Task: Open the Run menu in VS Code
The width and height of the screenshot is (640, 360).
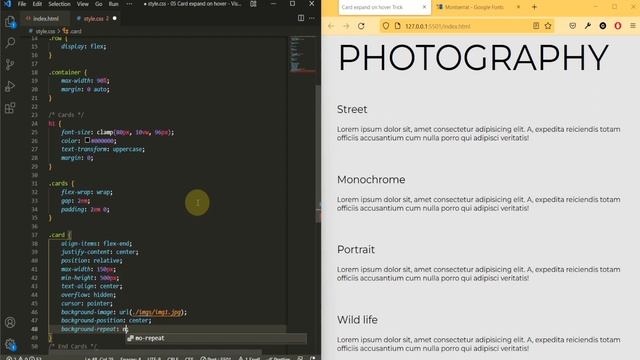Action: point(113,4)
